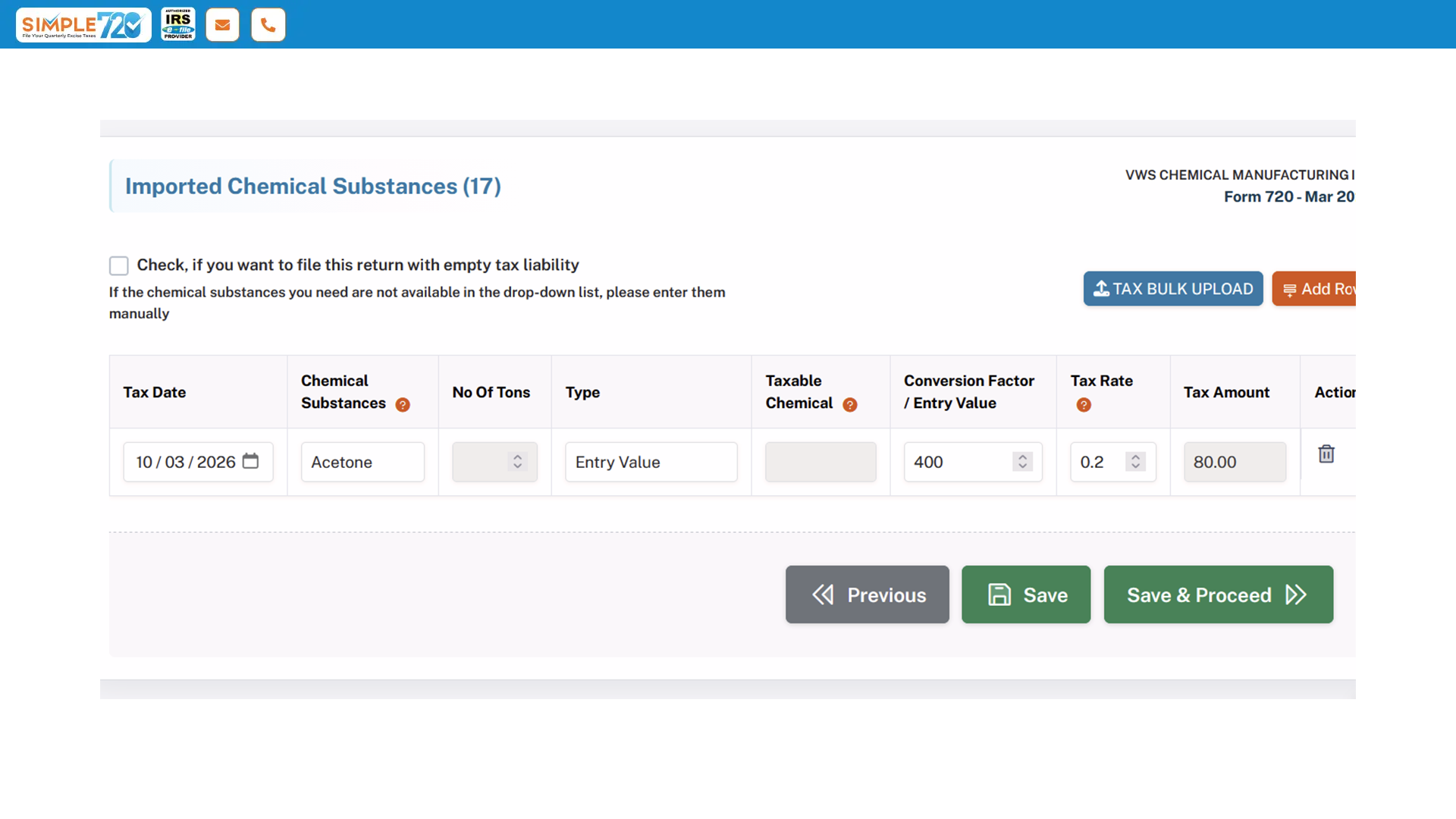Click the Conversion Factor / Entry Value header
The width and height of the screenshot is (1456, 819).
click(x=969, y=392)
